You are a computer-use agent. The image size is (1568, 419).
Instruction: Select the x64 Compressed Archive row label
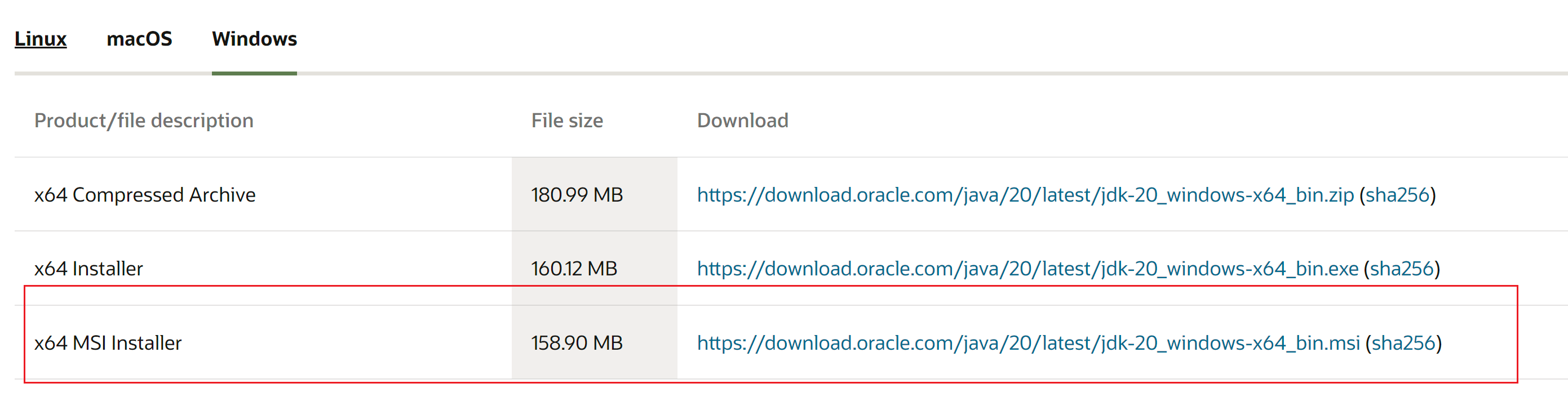[x=145, y=195]
